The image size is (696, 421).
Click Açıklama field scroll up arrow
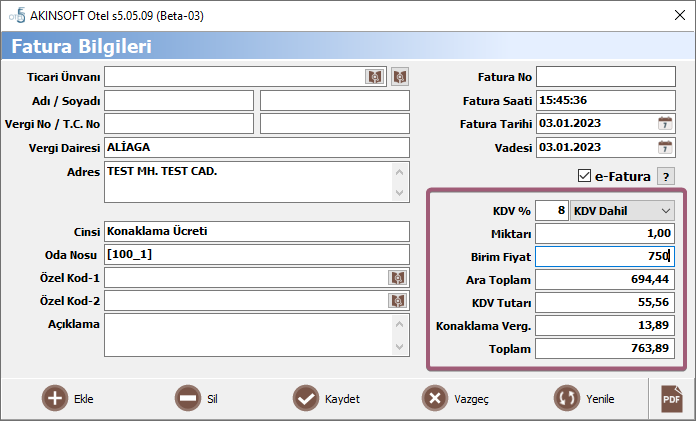[399, 325]
